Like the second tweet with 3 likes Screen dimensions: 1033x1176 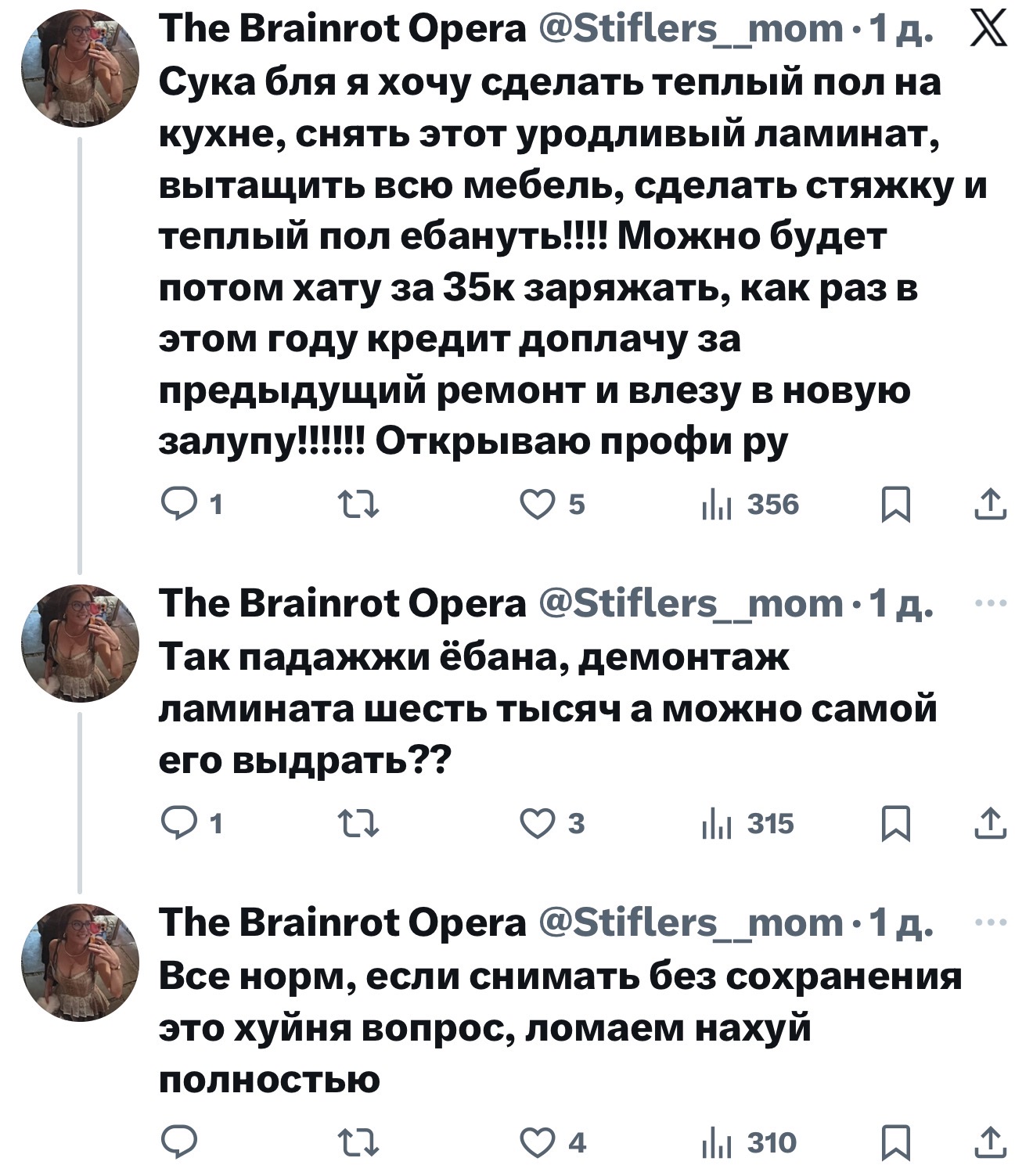pos(538,824)
